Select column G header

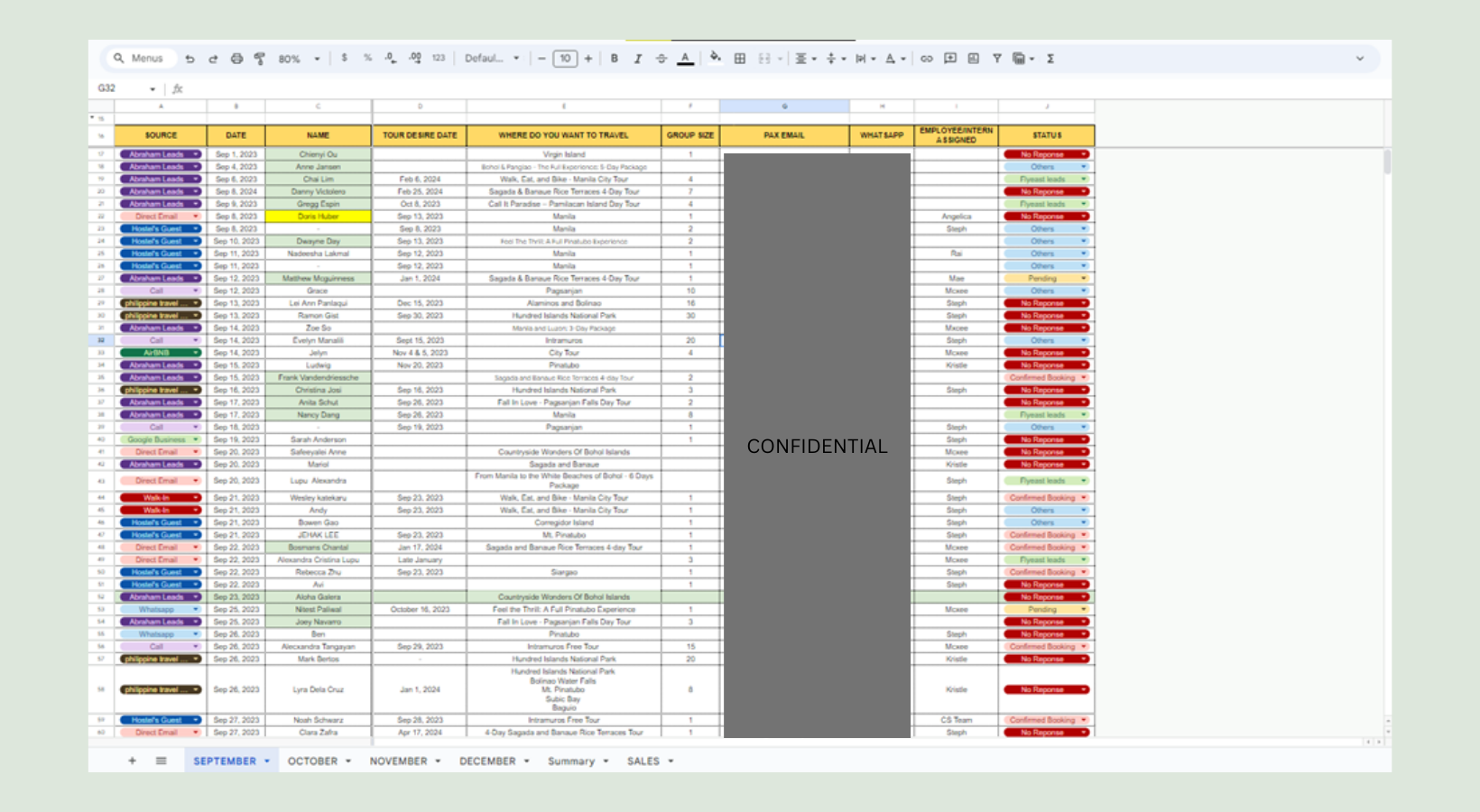784,106
